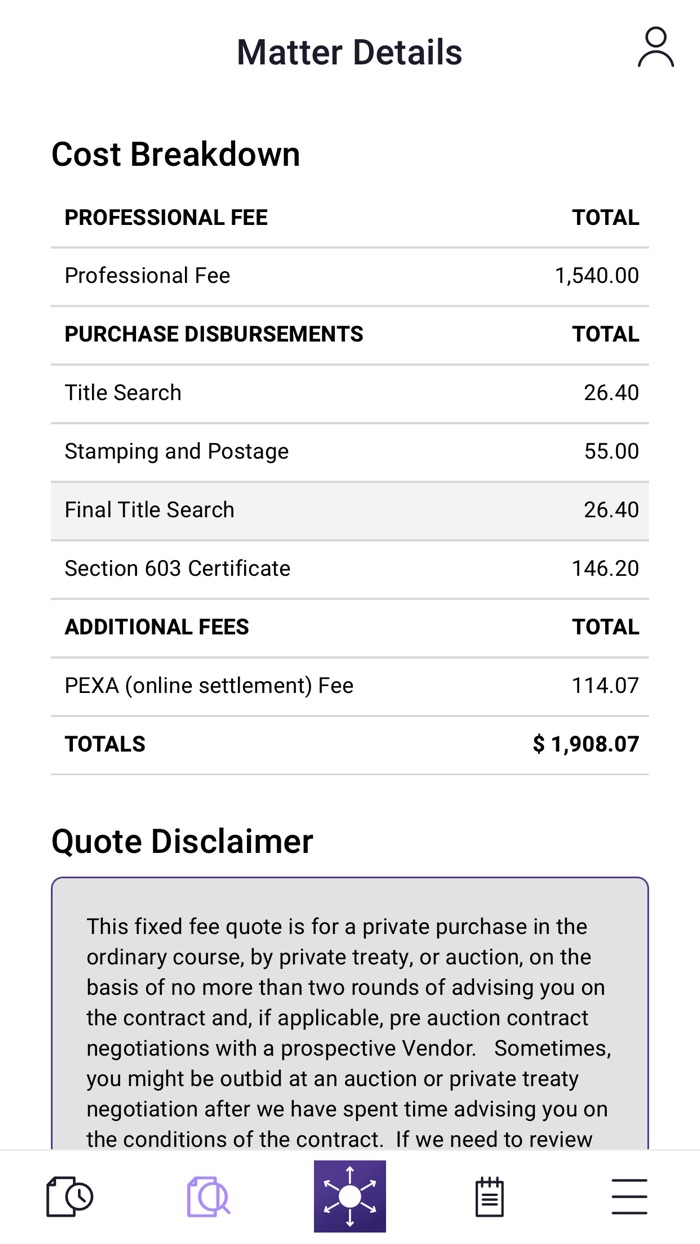Click inside the quote disclaimer text box
The width and height of the screenshot is (700, 1244).
point(350,1030)
